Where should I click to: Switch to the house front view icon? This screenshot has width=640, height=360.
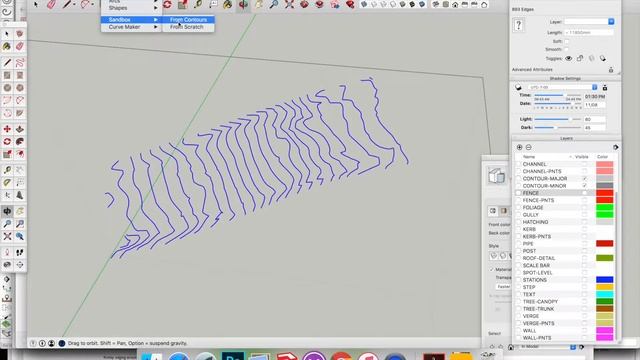455,5
